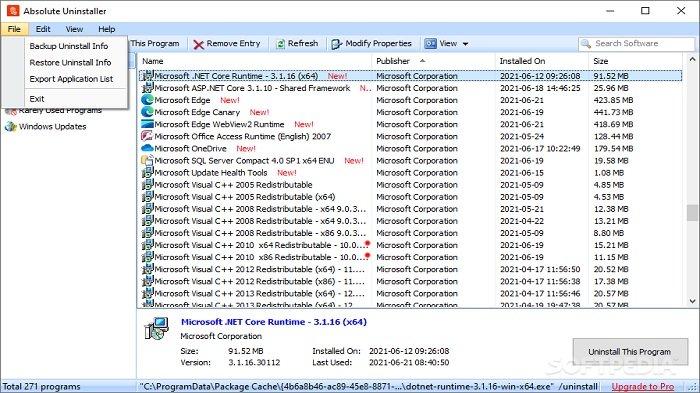This screenshot has width=700, height=393.
Task: Click the magnifier icon in search box
Action: point(586,44)
